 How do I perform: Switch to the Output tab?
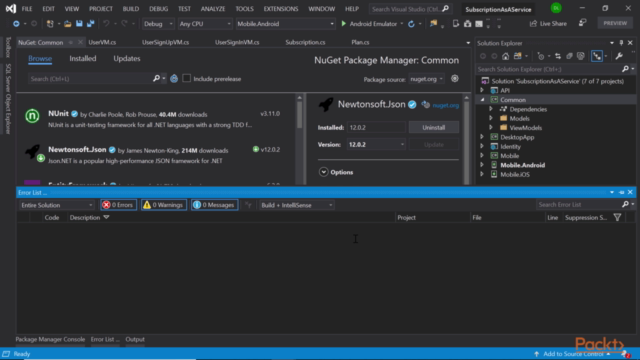tap(135, 339)
